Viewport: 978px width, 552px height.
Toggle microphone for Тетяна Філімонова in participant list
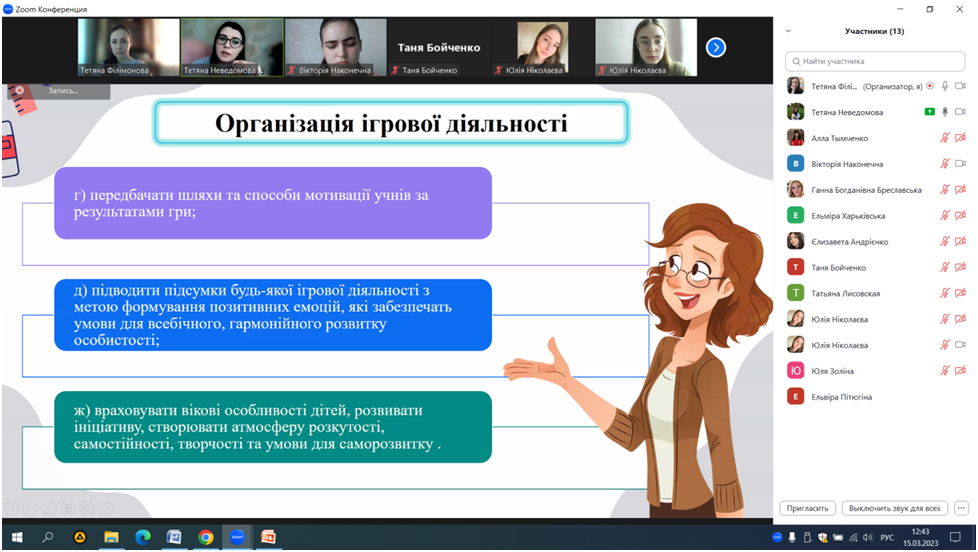pos(944,86)
